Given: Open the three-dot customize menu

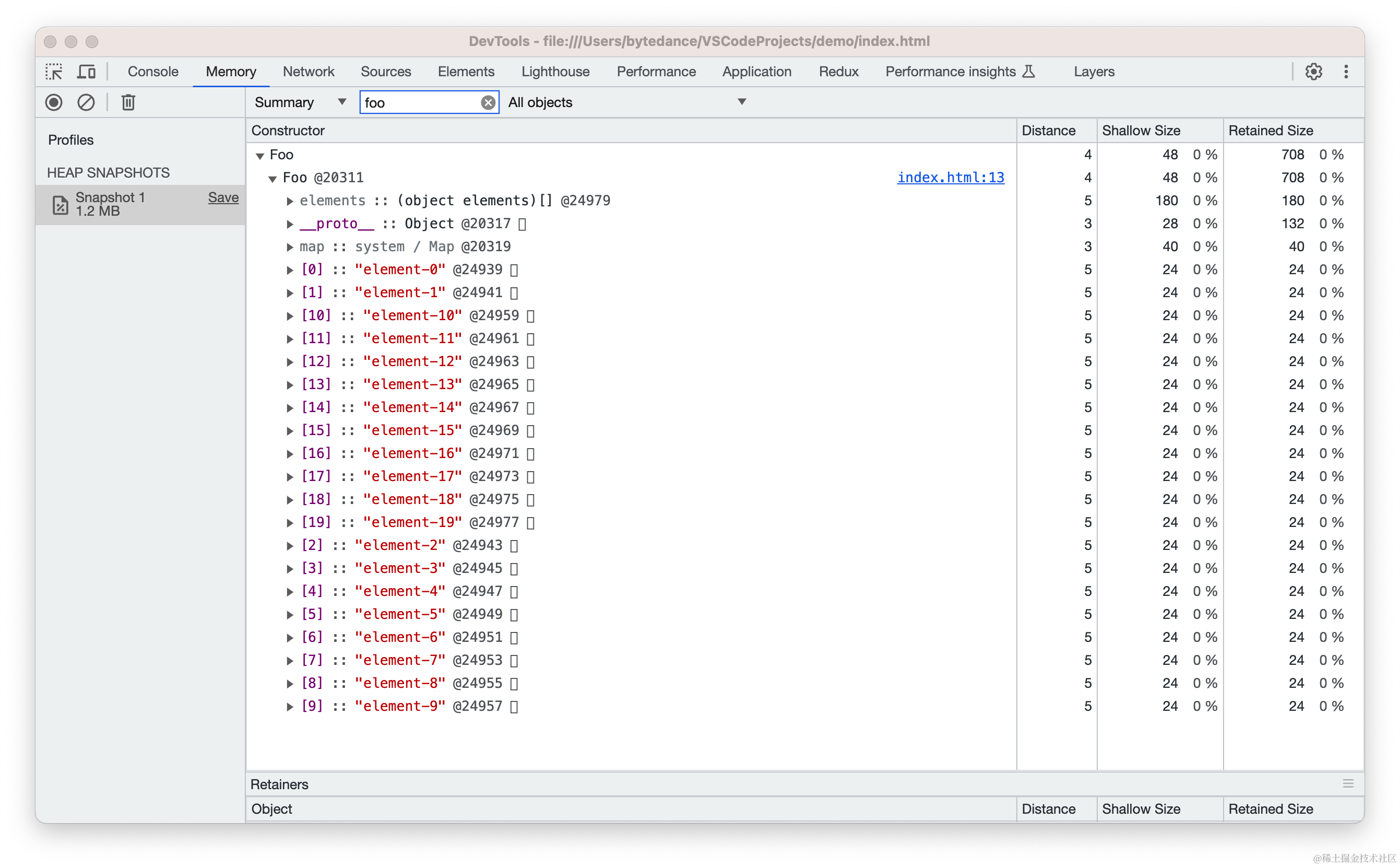Looking at the screenshot, I should pos(1346,72).
